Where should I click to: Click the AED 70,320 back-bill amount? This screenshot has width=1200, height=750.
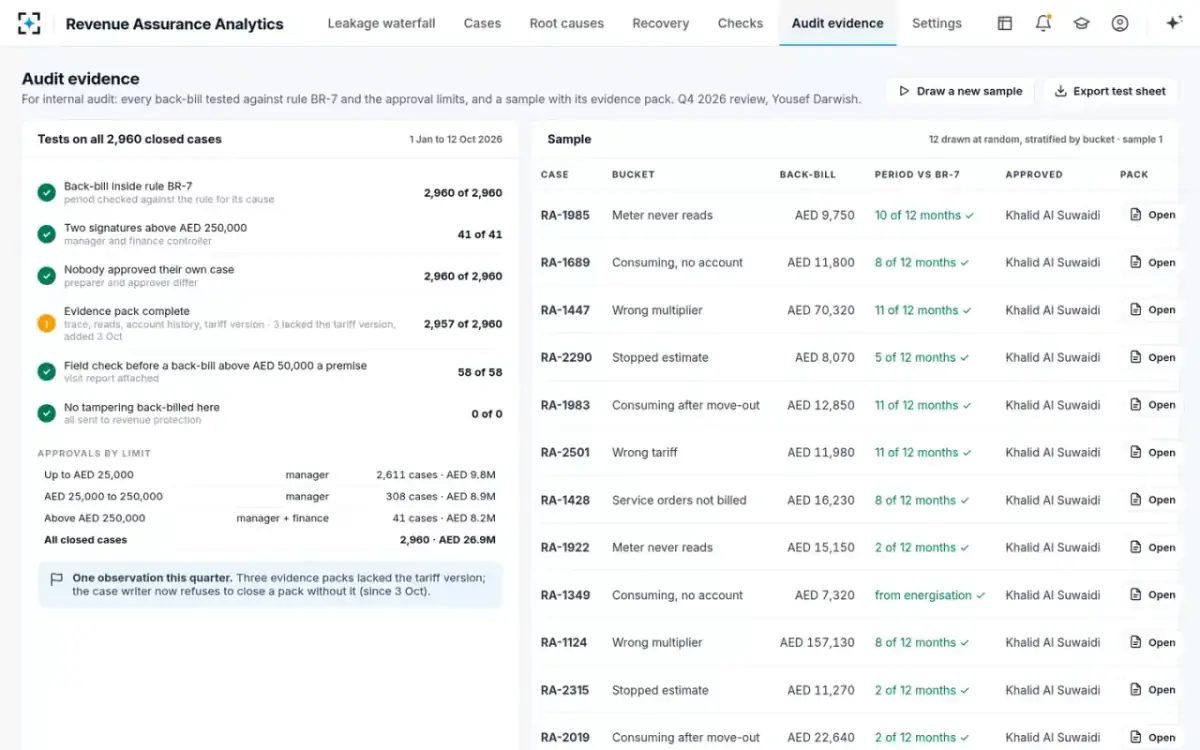tap(821, 310)
